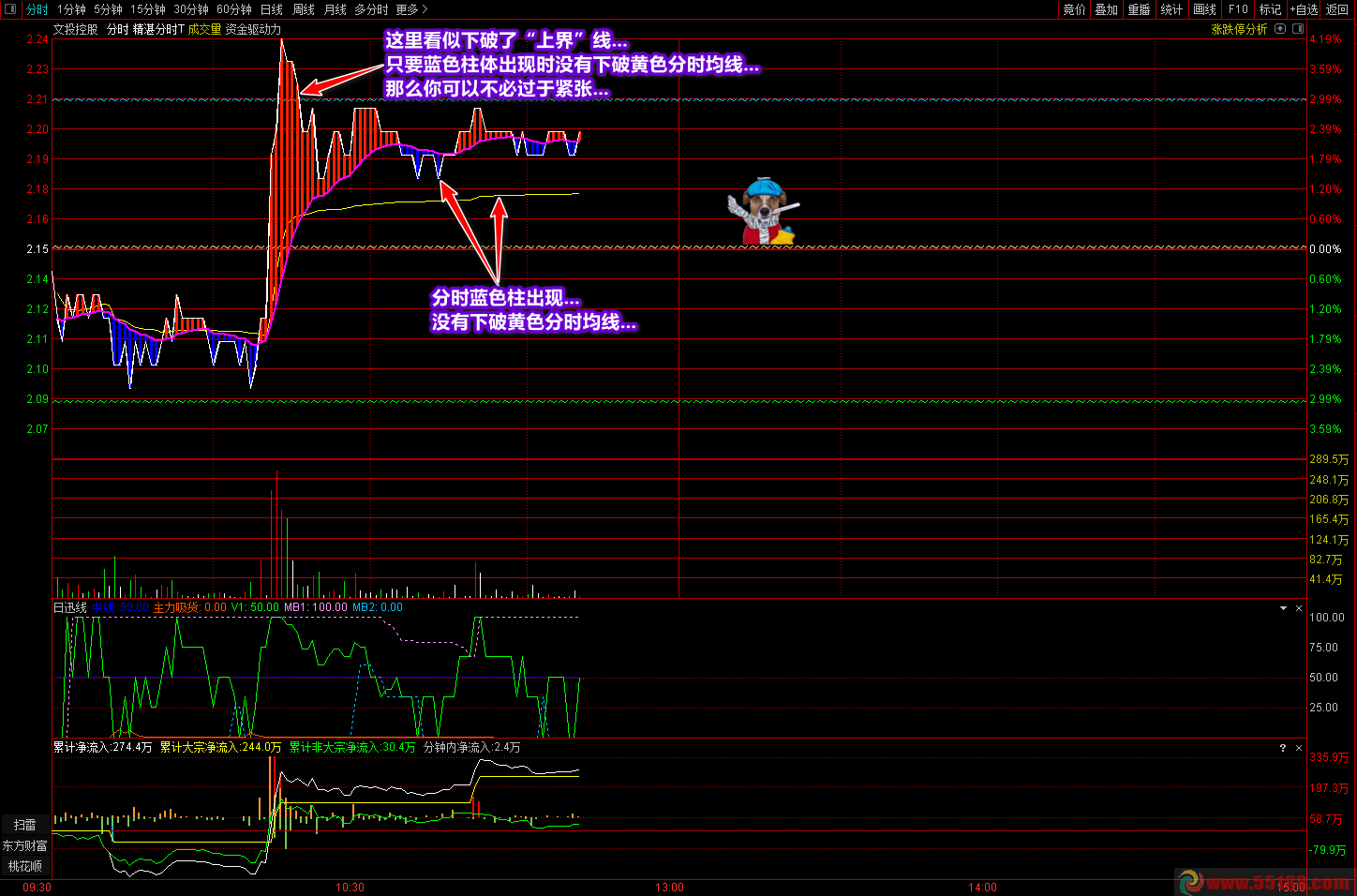Screen dimensions: 1357x896
Task: Toggle the left sidebar panel icon
Action: click(11, 9)
